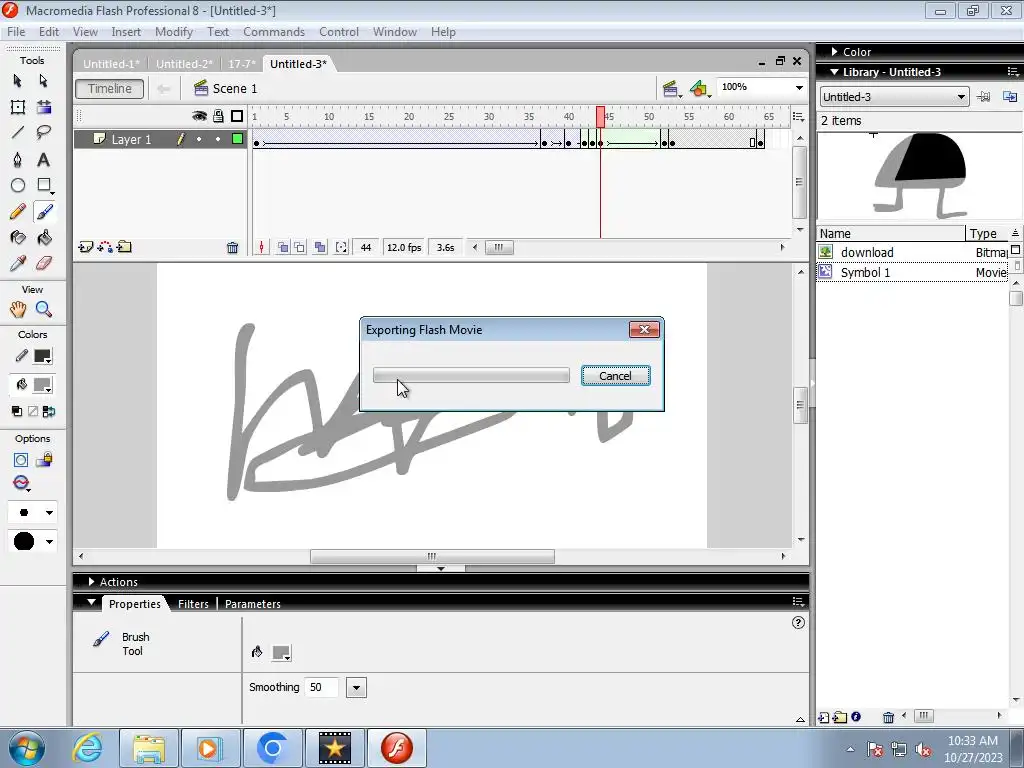Choose the Gradient Transform tool

(44, 107)
